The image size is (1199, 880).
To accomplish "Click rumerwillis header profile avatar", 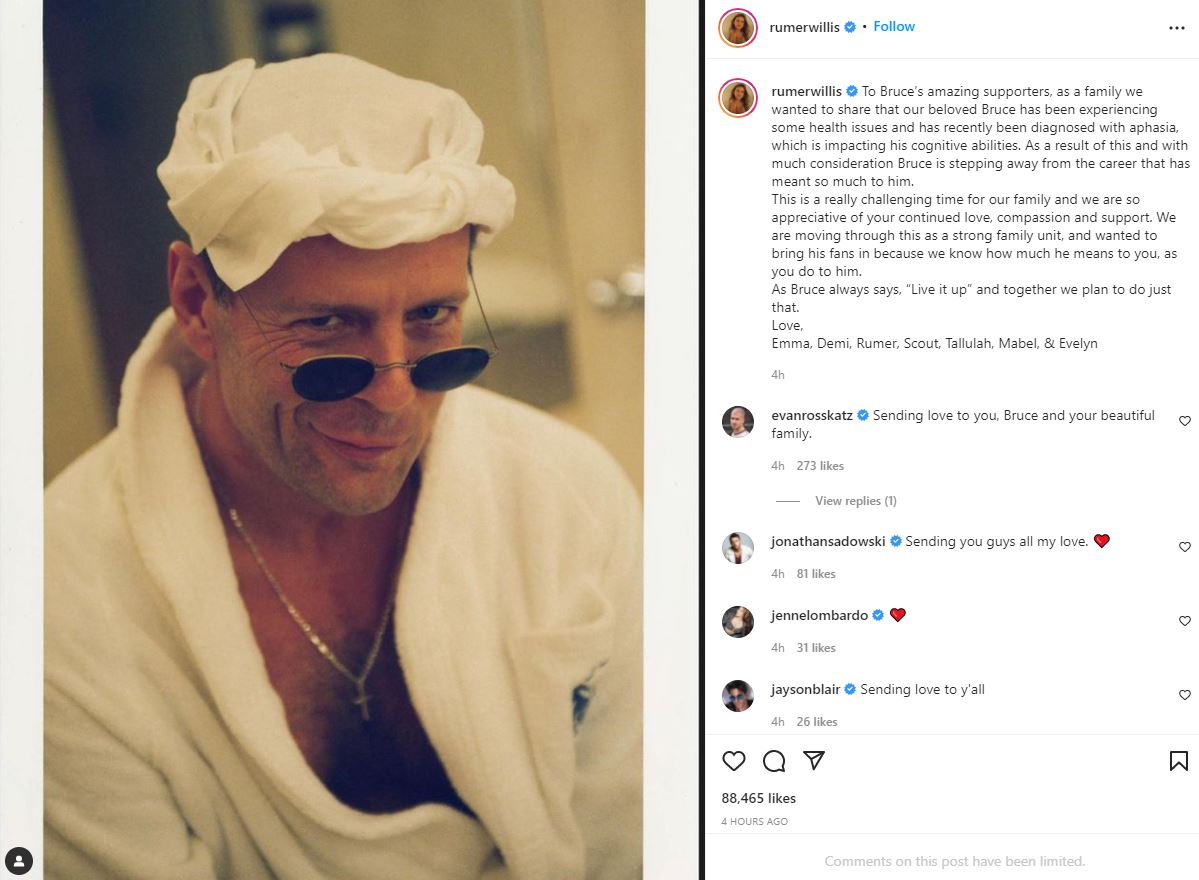I will (x=738, y=28).
